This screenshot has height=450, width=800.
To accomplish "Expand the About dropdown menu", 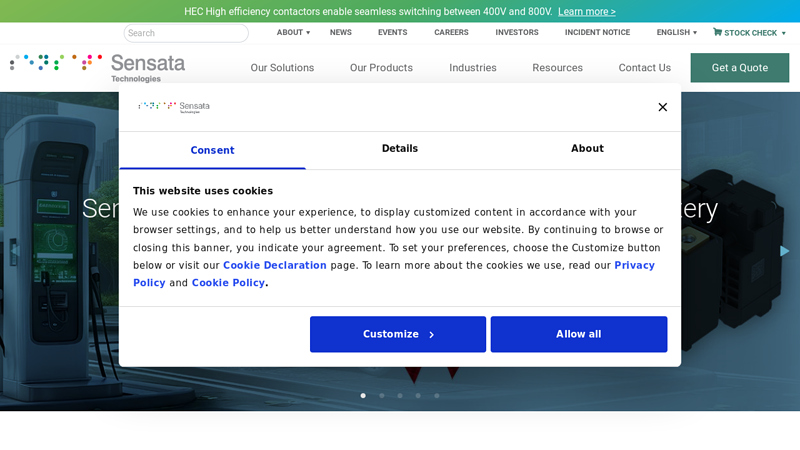I will coord(293,32).
